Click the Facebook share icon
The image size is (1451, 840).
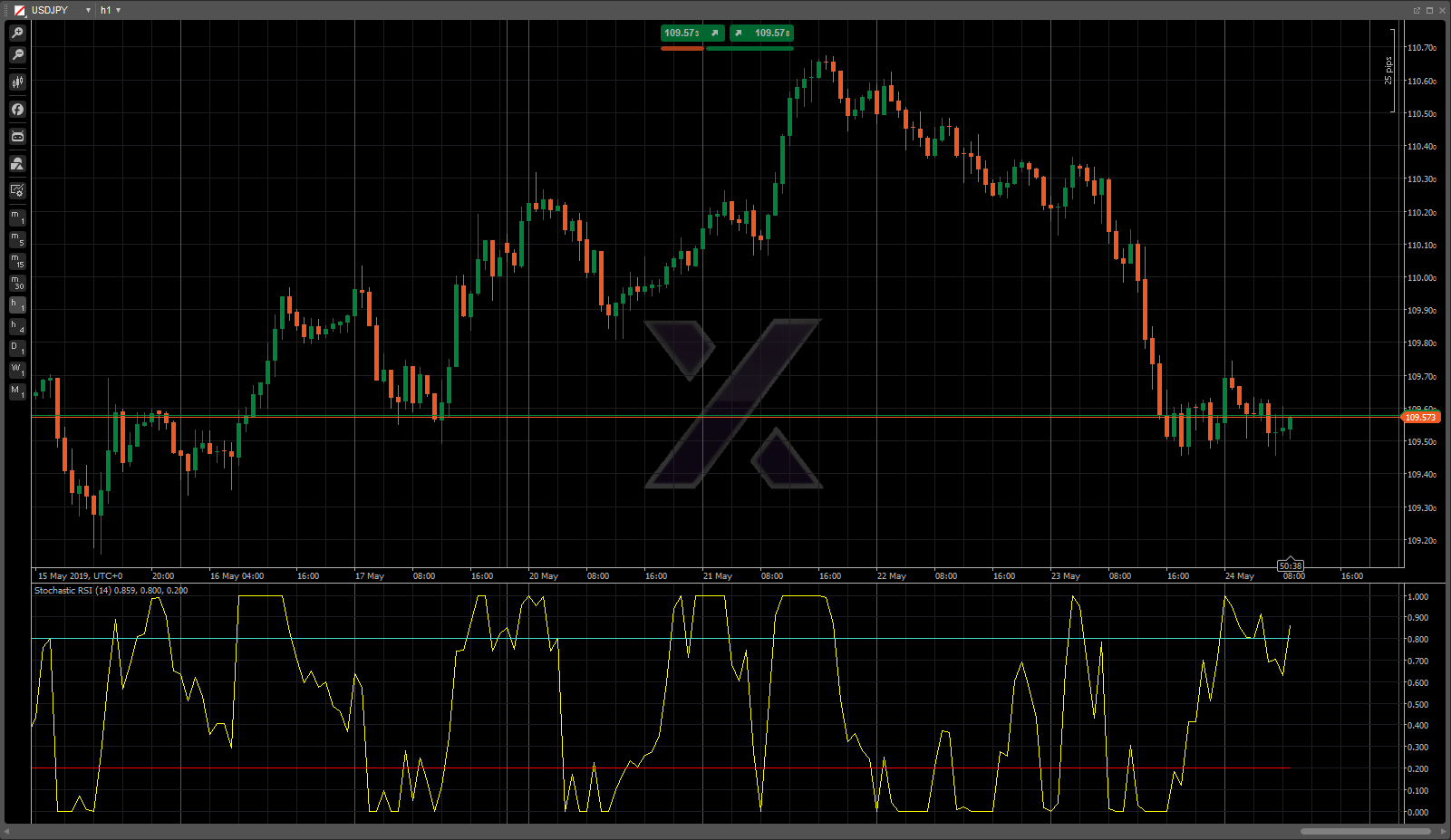(17, 110)
